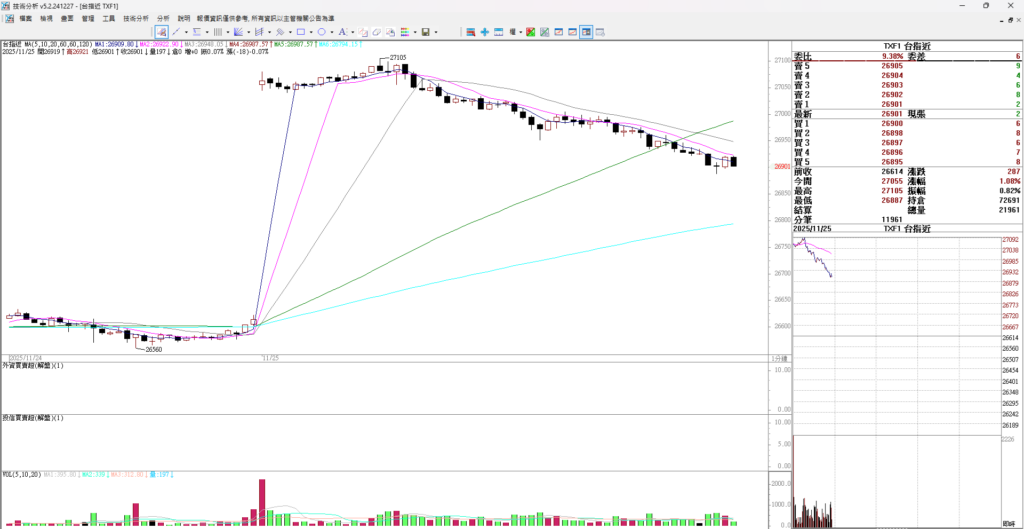Screen dimensions: 1024x529
Task: Expand dropdown arrow next to save icon
Action: pyautogui.click(x=436, y=32)
